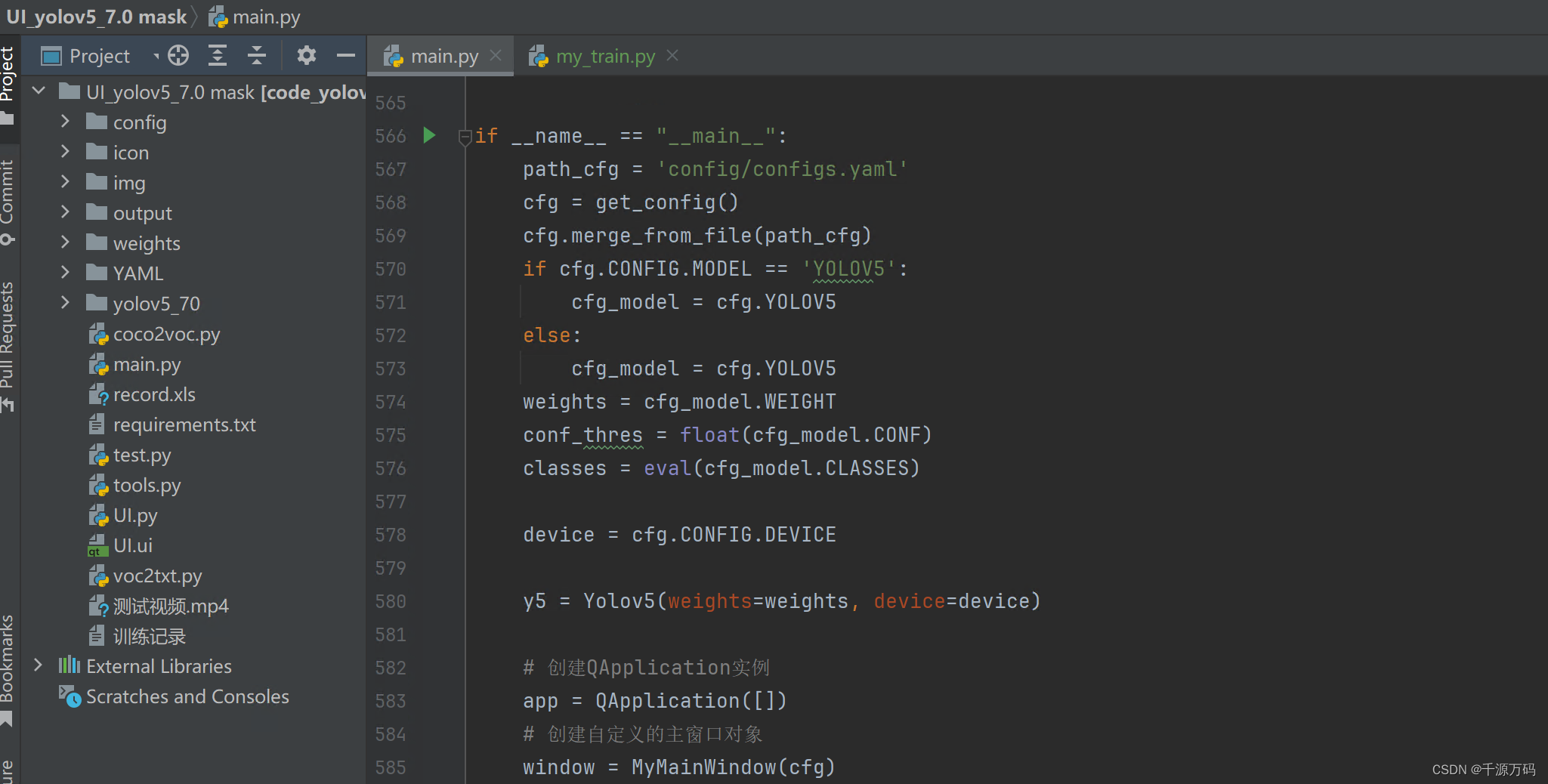This screenshot has height=784, width=1548.
Task: Collapse the UI_yolov5_7.0 mask root node
Action: click(39, 91)
